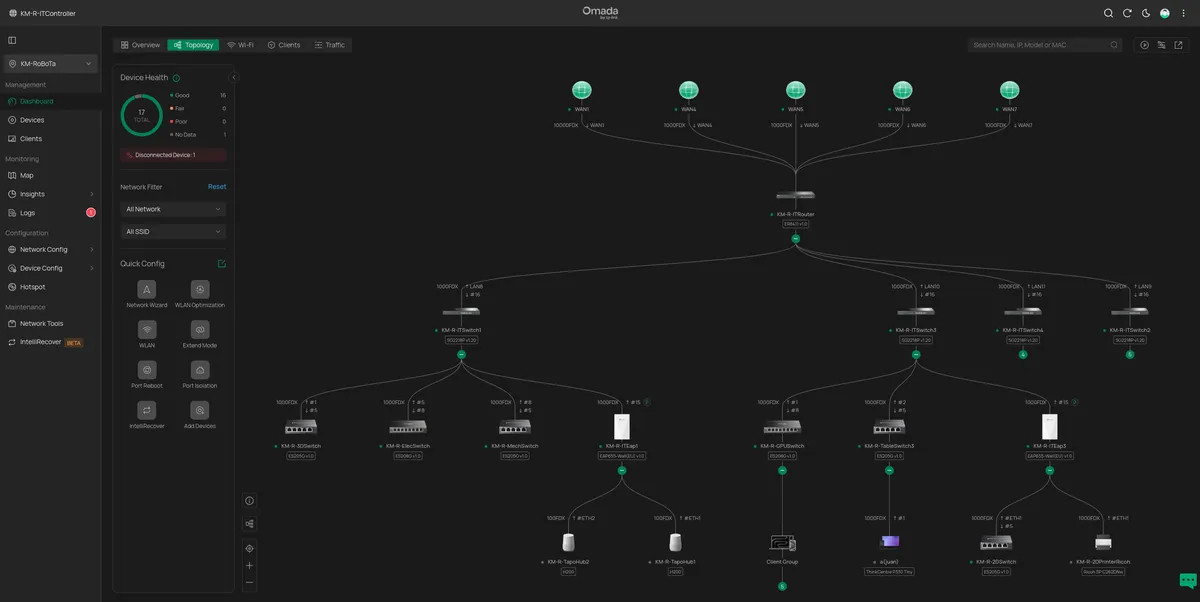Click the WAN7 globe icon

[1009, 91]
